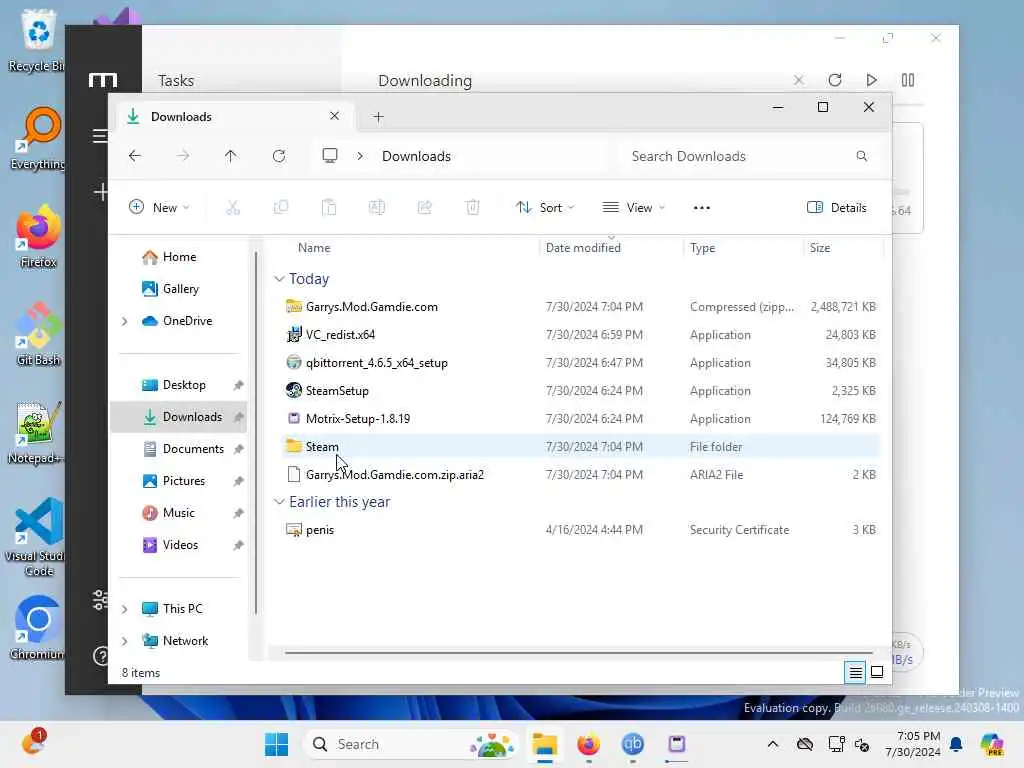The image size is (1024, 768).
Task: Close the Downloads tab
Action: pyautogui.click(x=334, y=116)
